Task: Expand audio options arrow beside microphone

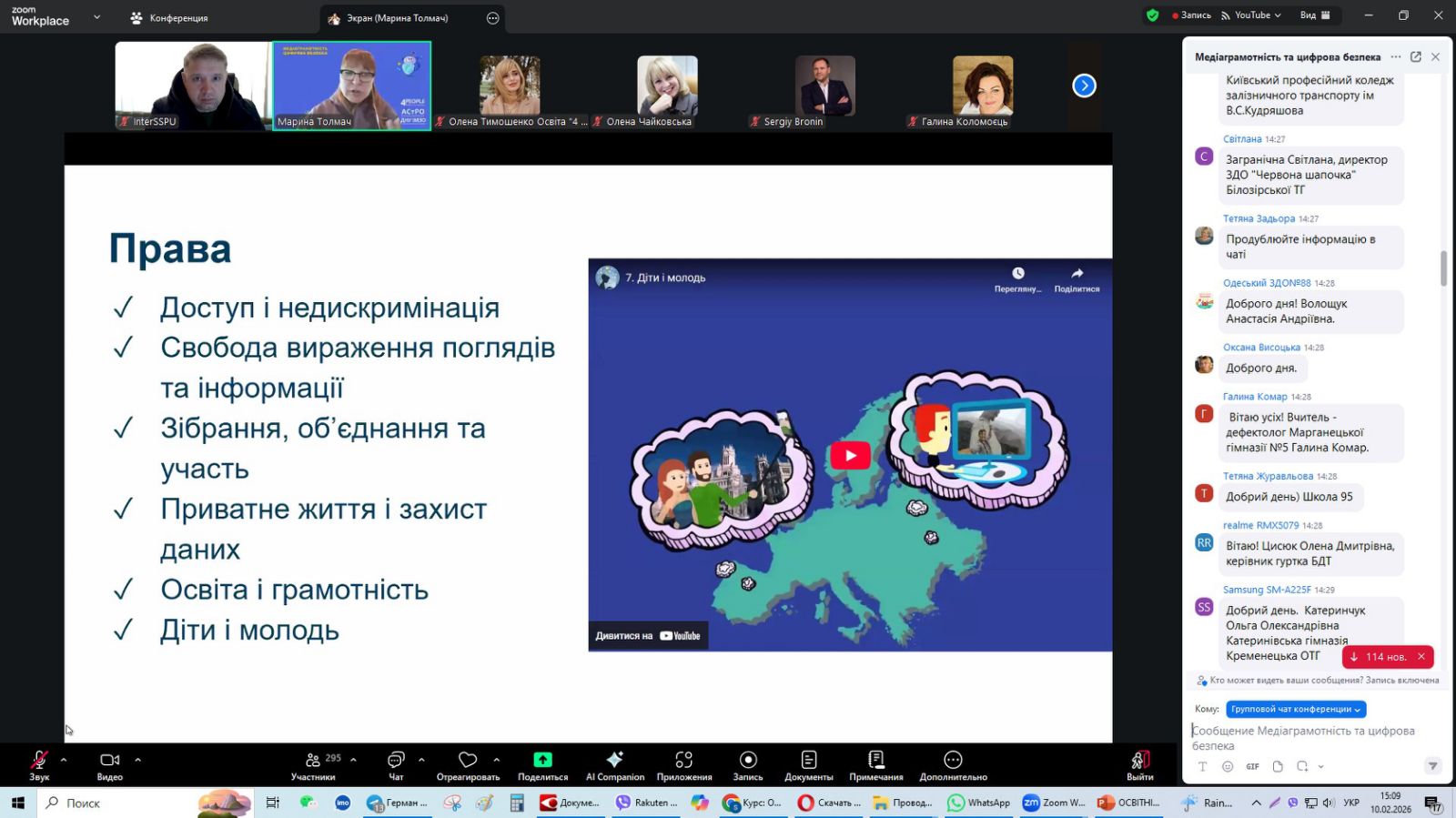Action: [x=64, y=759]
